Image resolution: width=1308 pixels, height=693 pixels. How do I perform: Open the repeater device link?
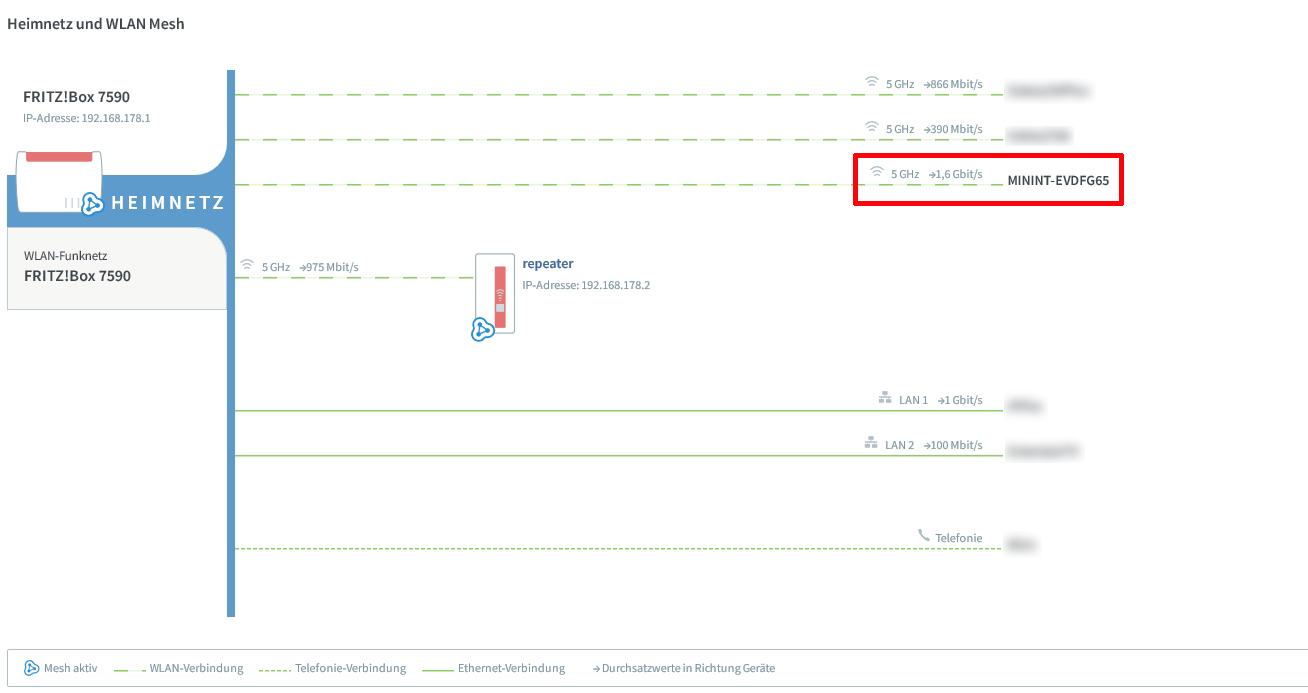(x=548, y=264)
